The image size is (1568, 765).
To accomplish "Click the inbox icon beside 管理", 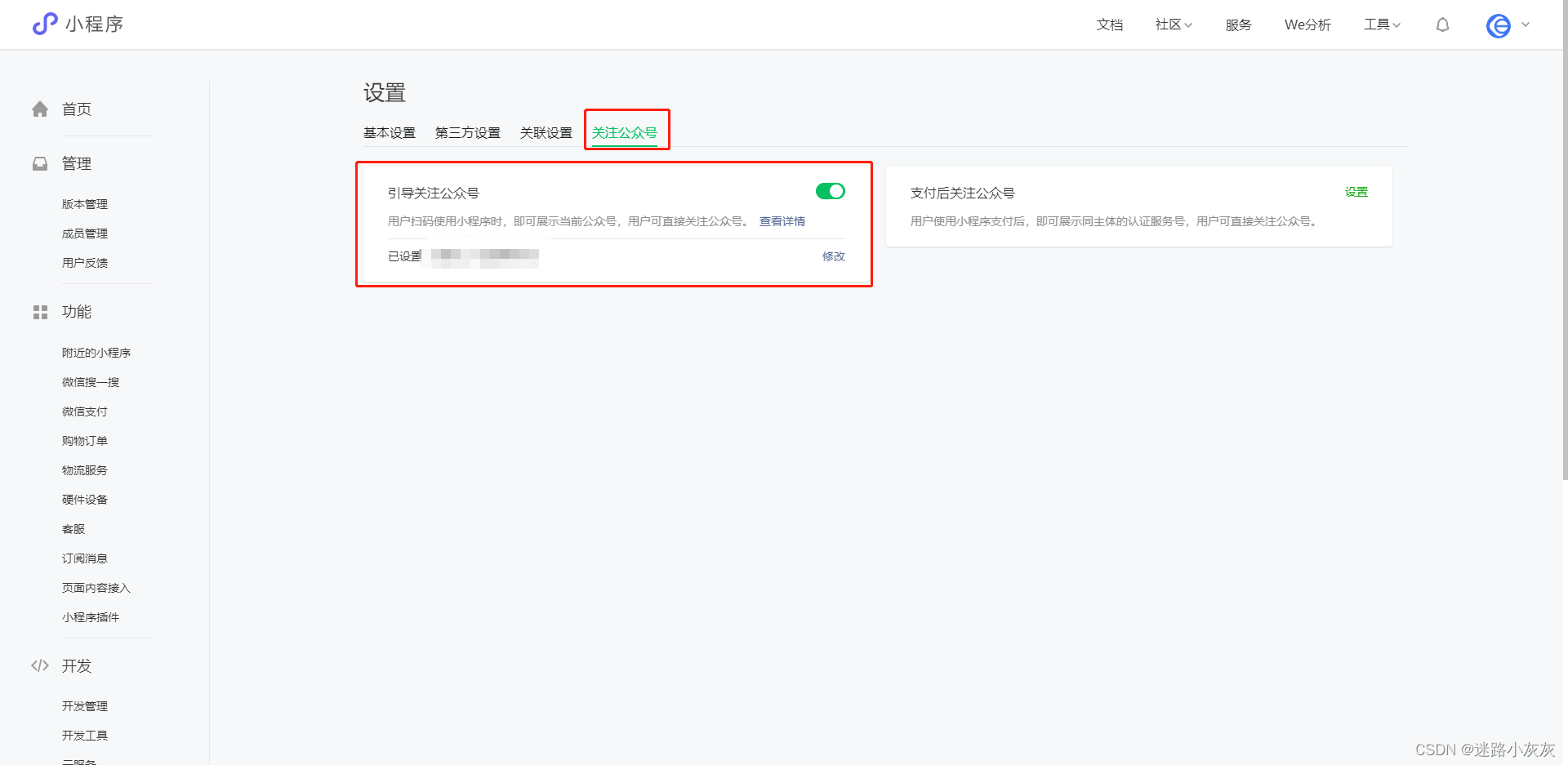I will tap(40, 164).
